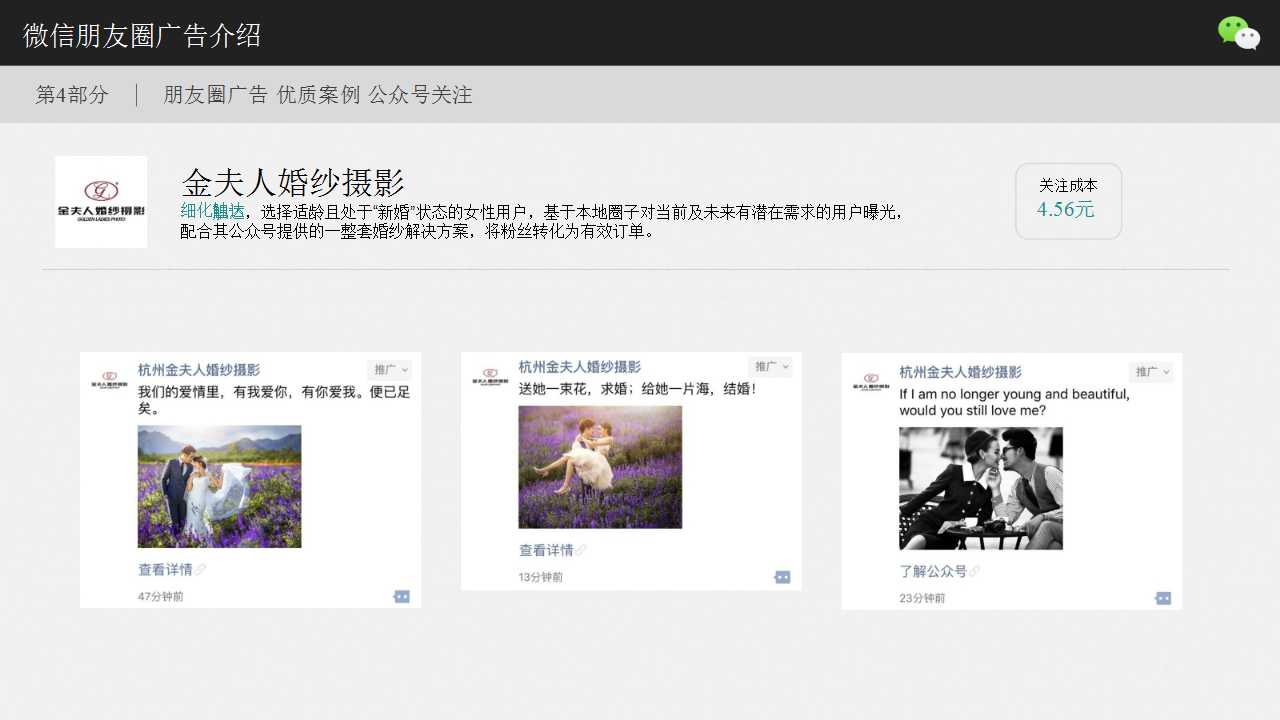Open the black-and-white couple photo
1280x720 pixels.
(980, 488)
